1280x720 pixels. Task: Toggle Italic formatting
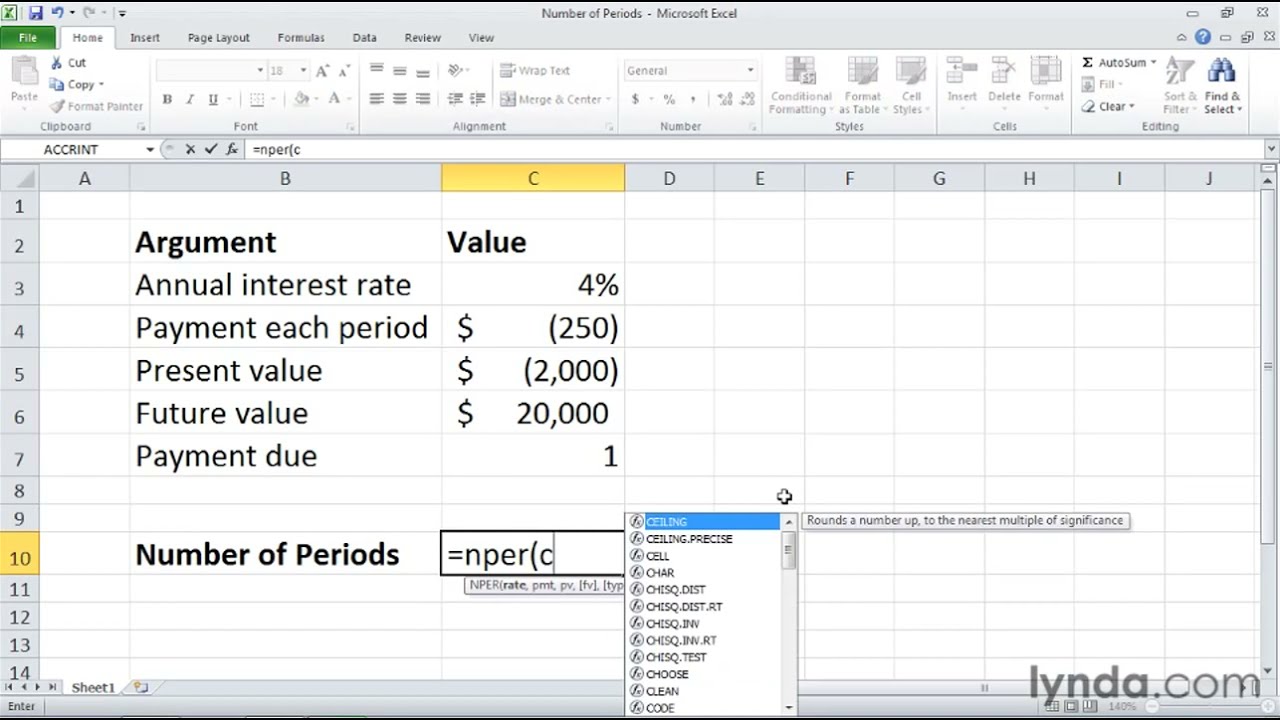(190, 99)
